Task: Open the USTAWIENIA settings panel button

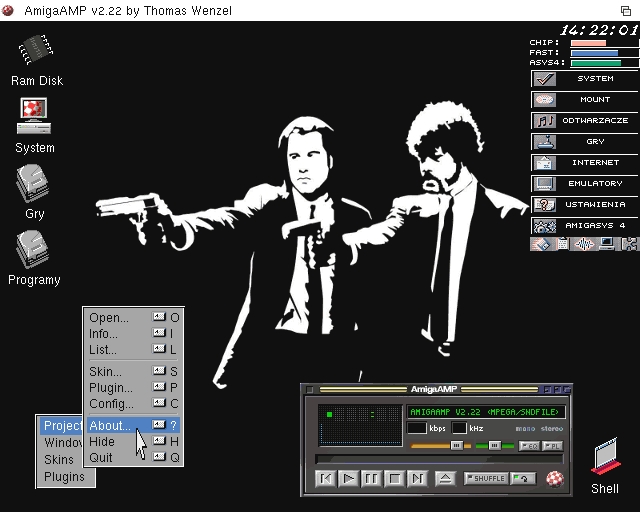Action: [584, 205]
